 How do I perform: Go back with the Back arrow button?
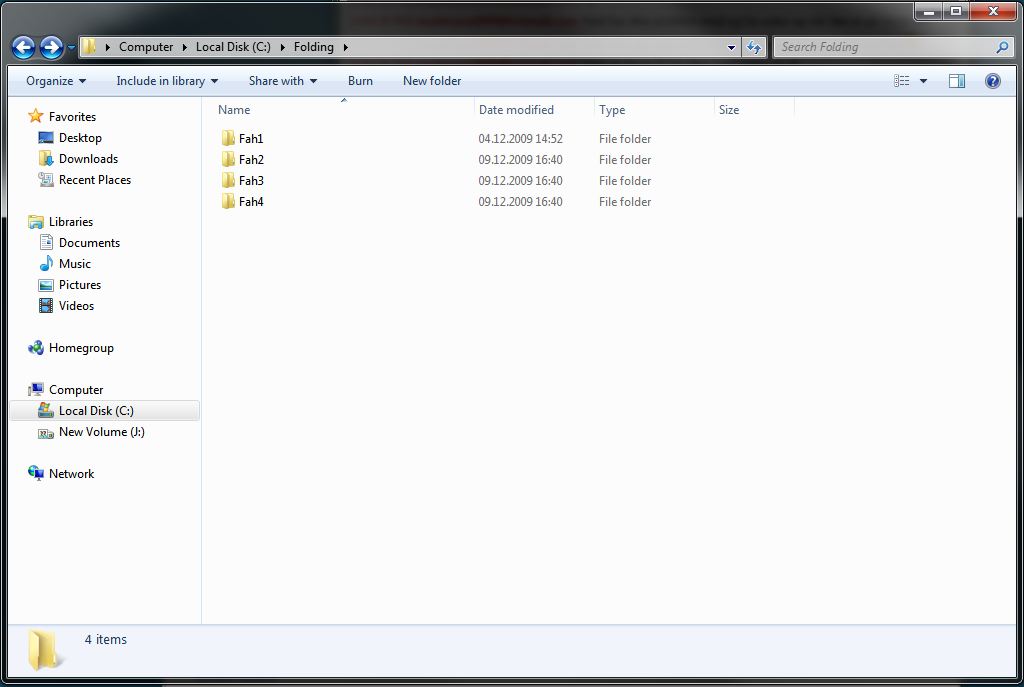(x=24, y=47)
